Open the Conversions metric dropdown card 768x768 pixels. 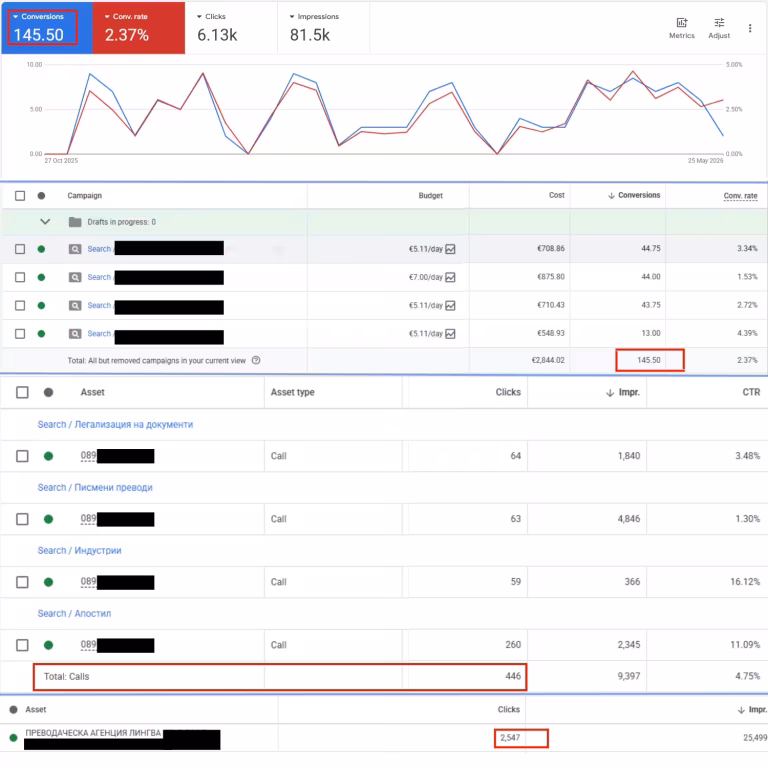coord(47,27)
